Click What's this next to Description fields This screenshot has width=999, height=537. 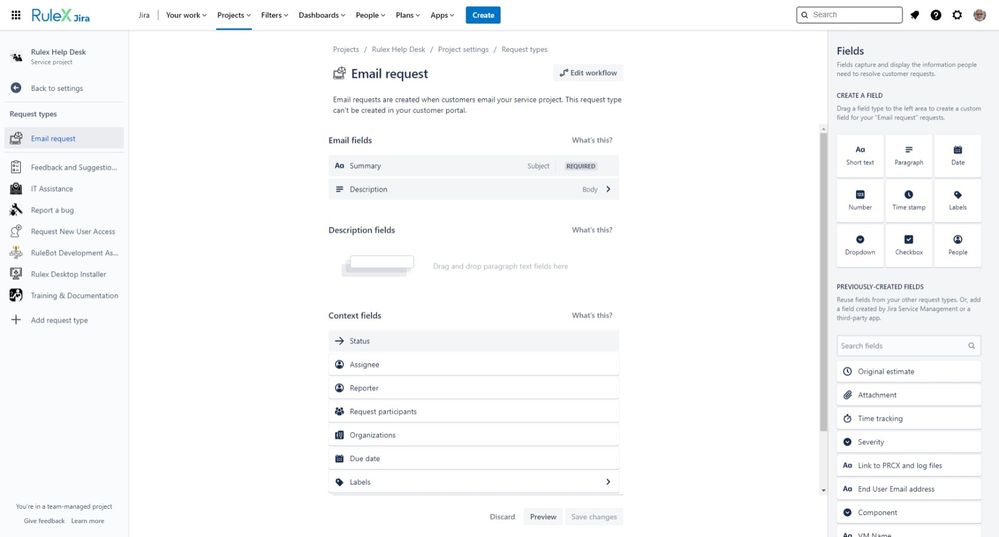(x=592, y=230)
